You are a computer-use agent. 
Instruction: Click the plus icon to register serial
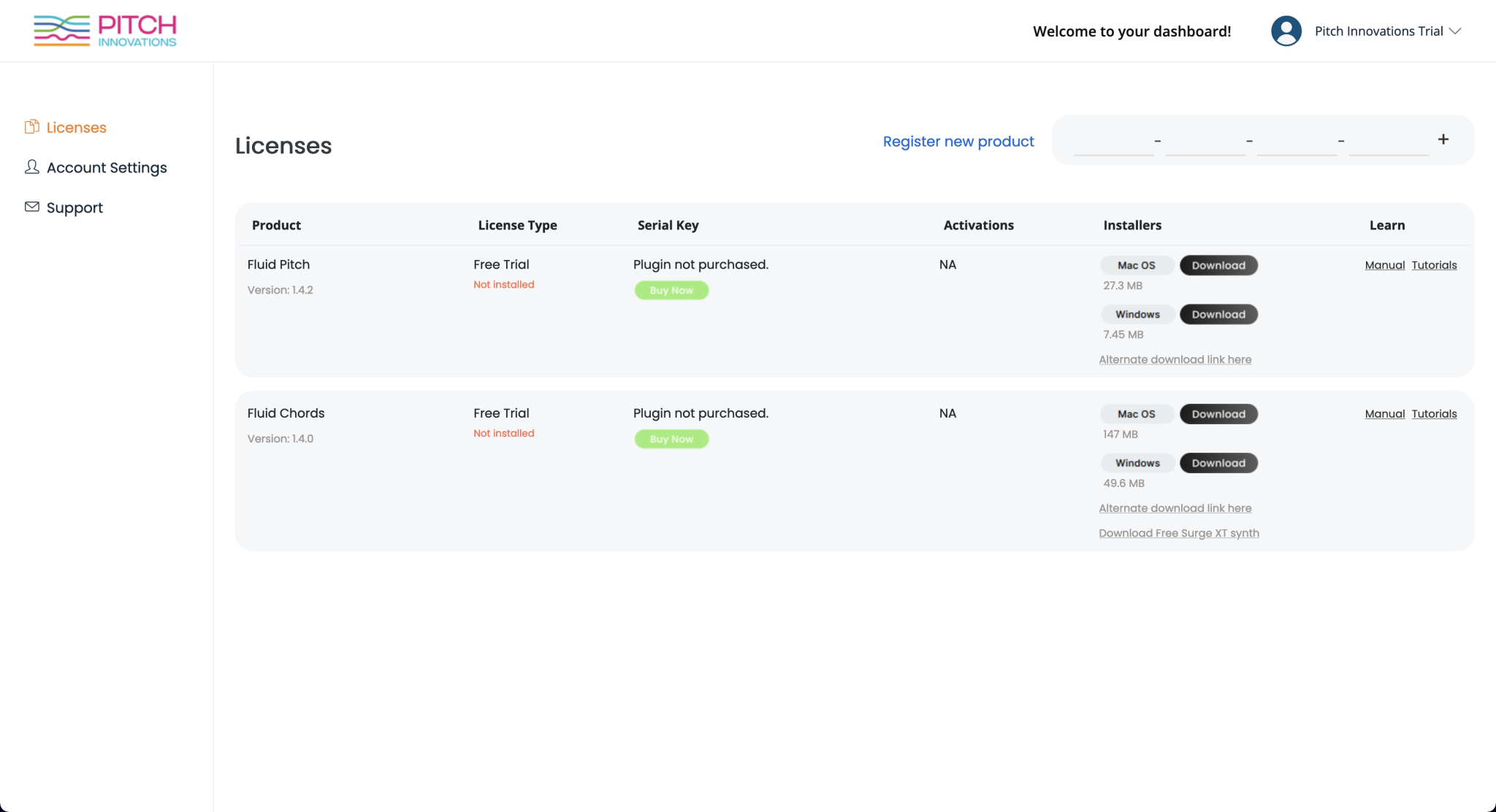coord(1443,139)
